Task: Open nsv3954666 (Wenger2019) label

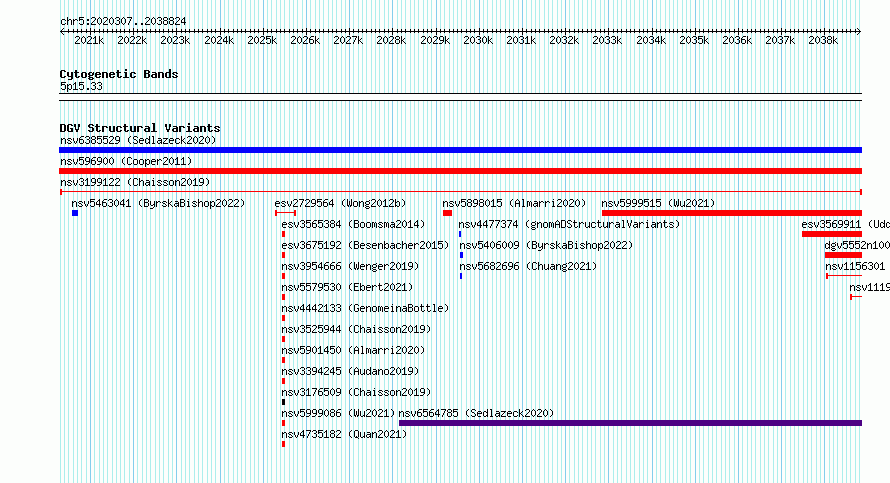Action: (350, 266)
